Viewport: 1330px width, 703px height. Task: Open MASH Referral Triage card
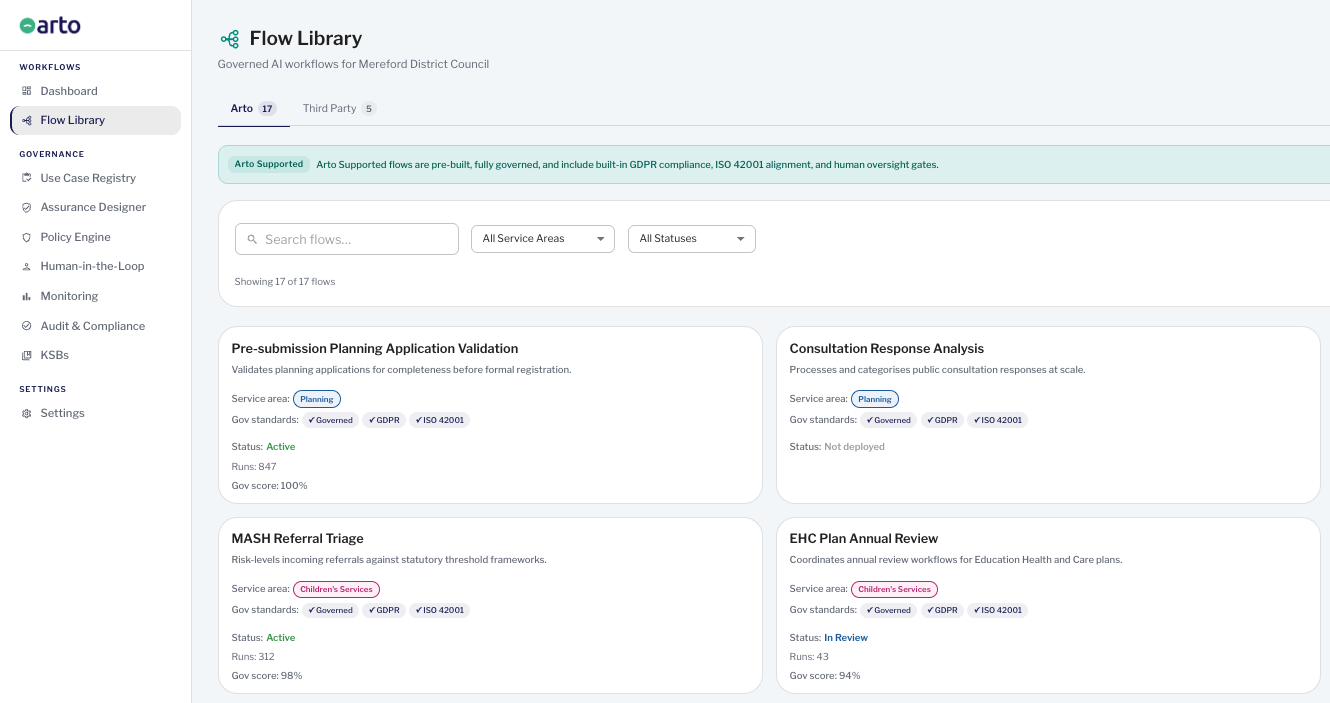pos(490,605)
